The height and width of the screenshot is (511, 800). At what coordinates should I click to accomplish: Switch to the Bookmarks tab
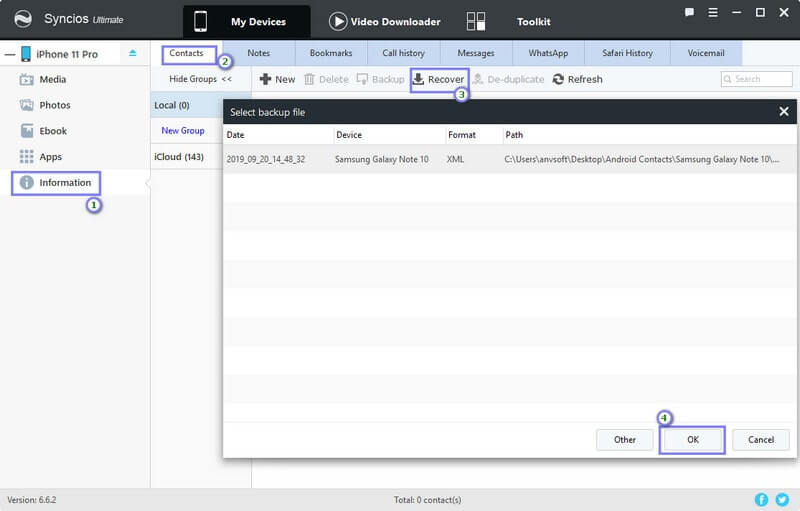tap(331, 53)
